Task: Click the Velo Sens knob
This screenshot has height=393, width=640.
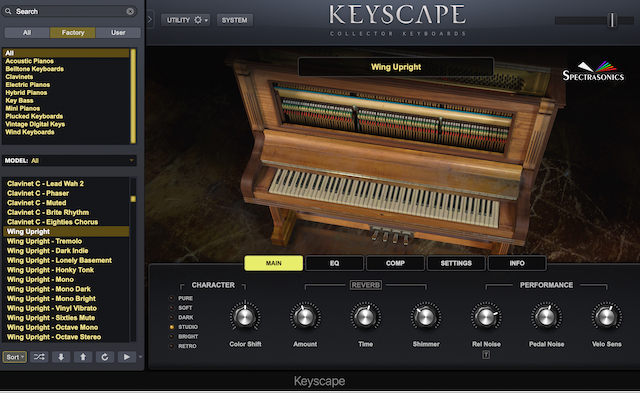Action: (607, 317)
